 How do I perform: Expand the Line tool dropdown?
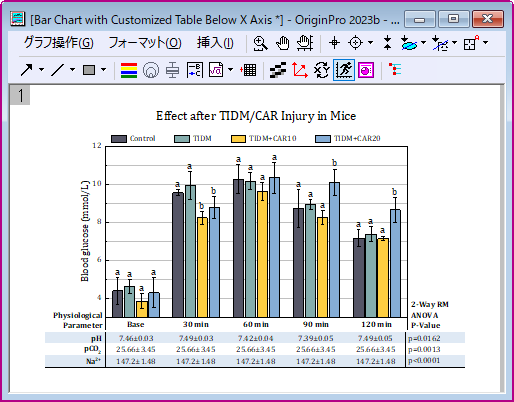(72, 70)
